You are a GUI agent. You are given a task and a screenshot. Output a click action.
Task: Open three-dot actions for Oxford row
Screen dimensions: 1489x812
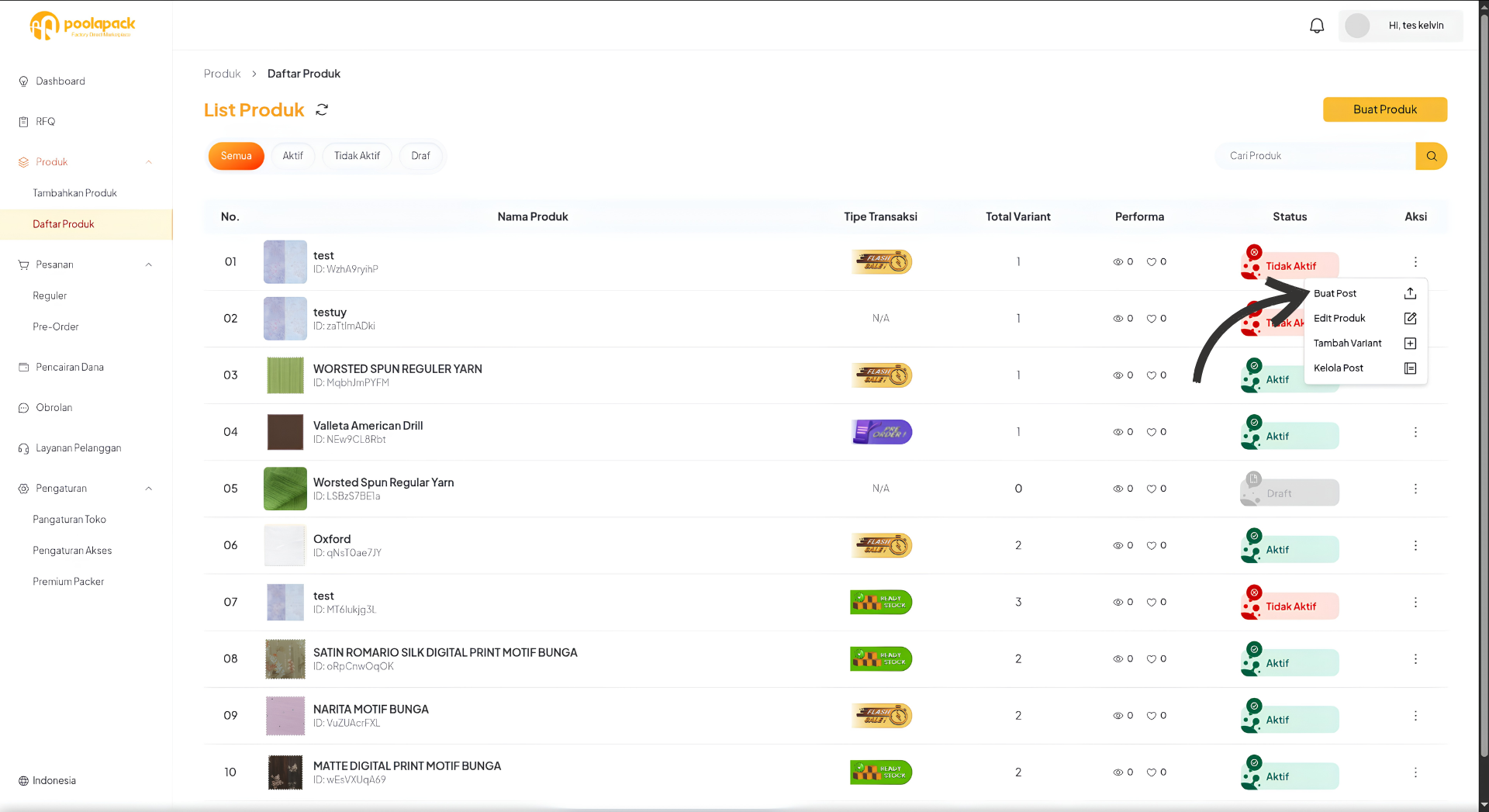coord(1415,545)
